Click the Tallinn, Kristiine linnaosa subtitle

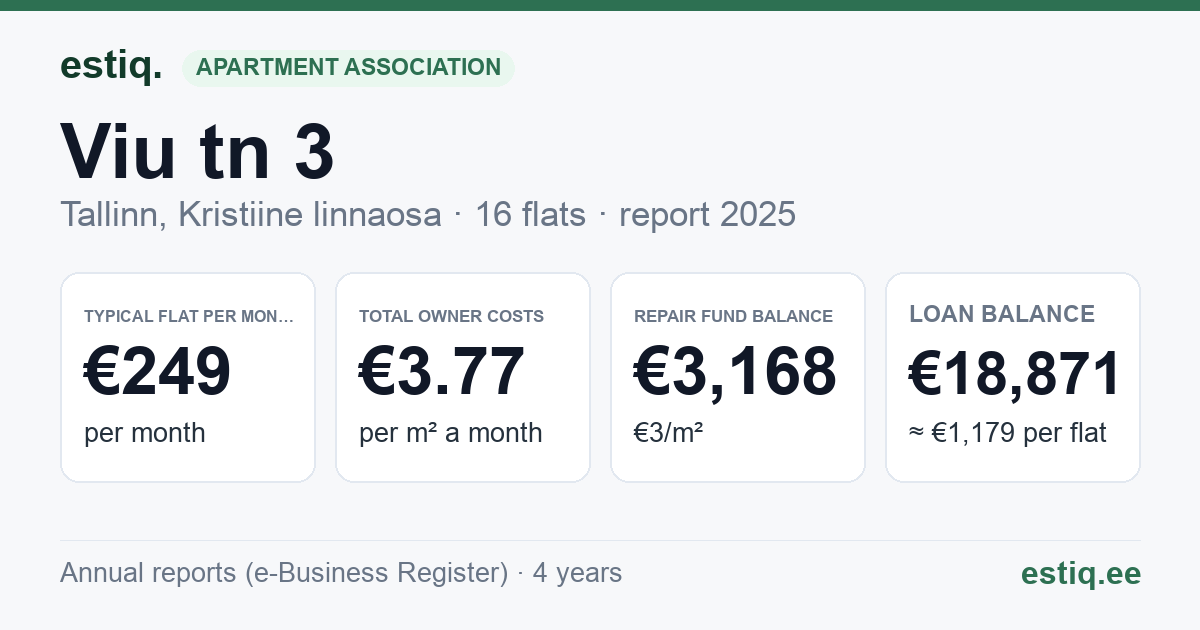(x=250, y=214)
